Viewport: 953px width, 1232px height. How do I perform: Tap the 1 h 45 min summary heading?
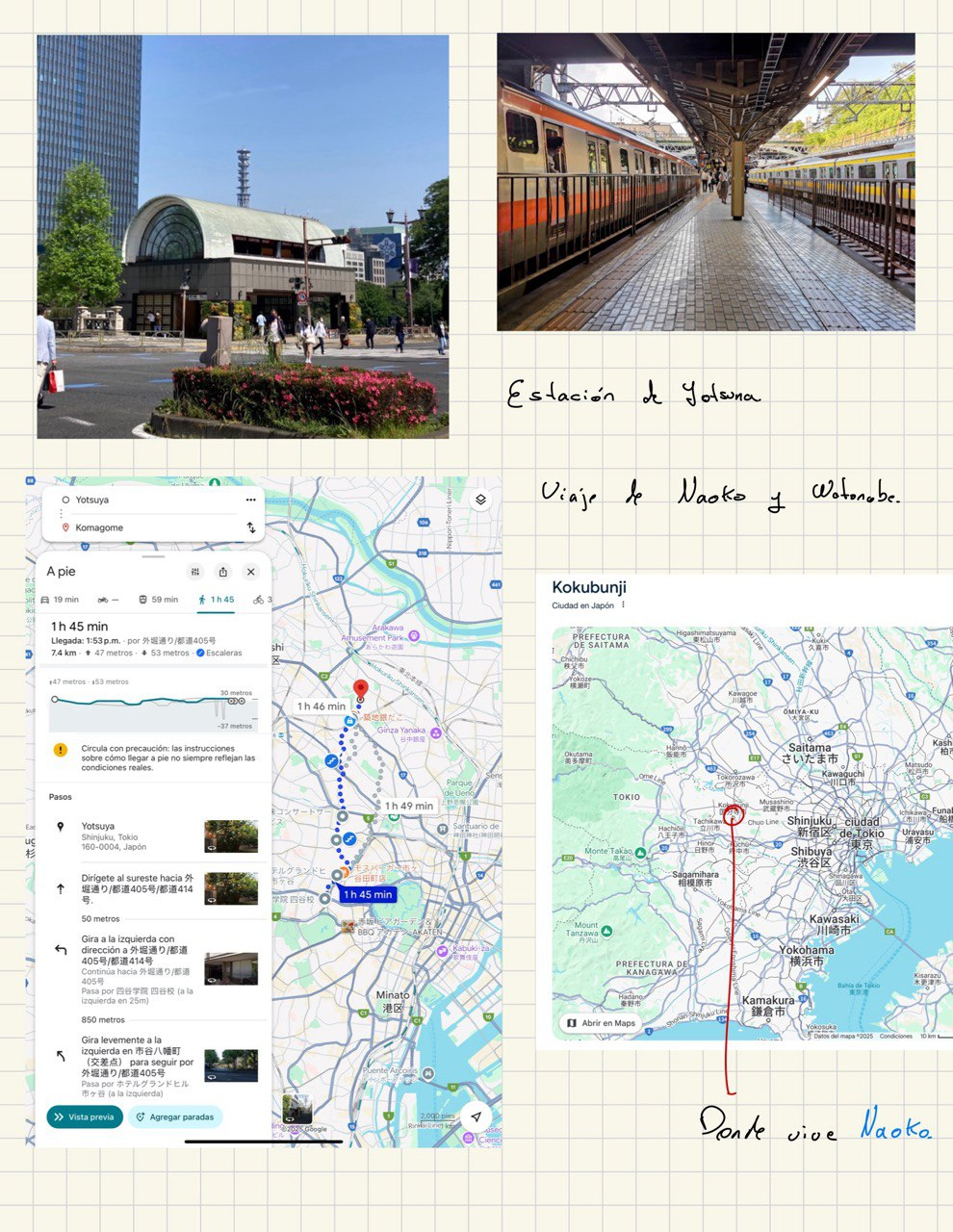(79, 627)
